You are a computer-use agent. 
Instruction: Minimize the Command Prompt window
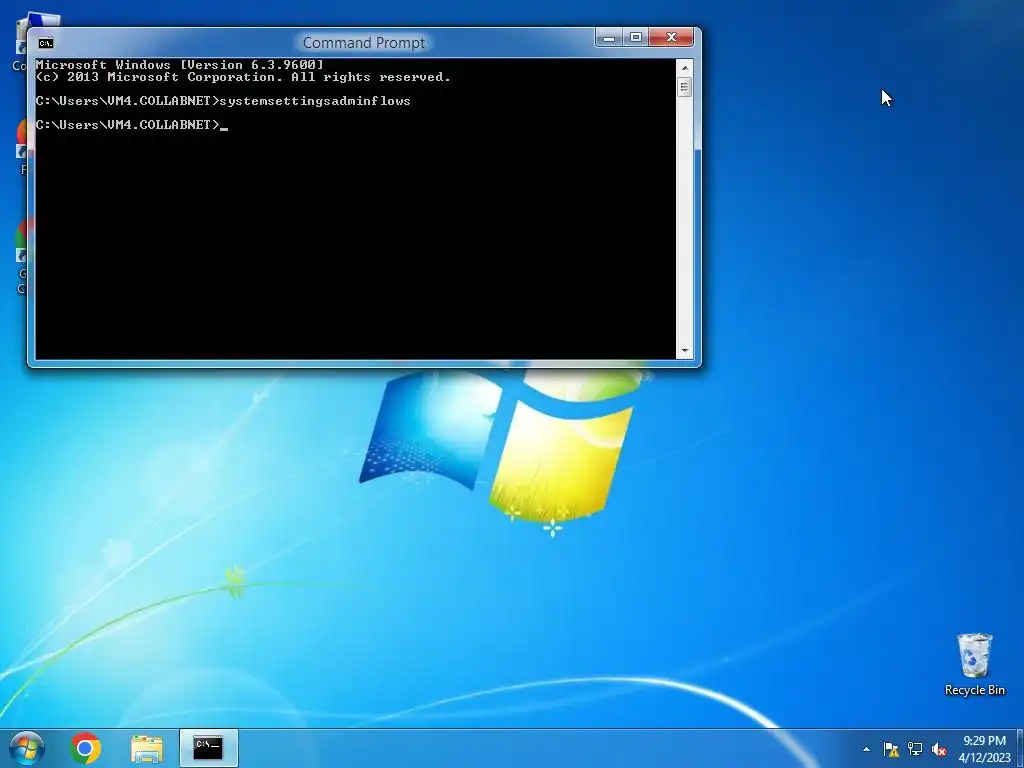tap(609, 38)
